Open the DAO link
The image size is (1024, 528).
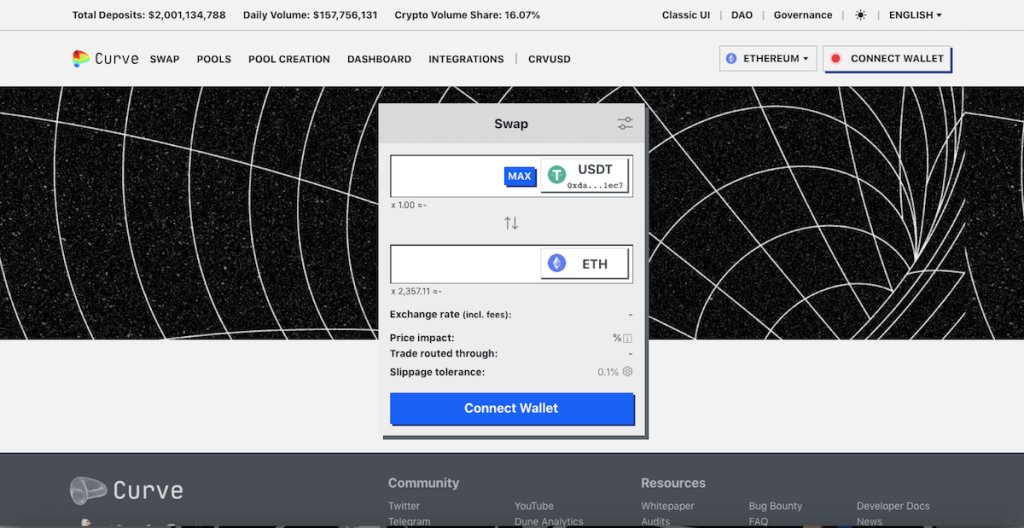coord(742,15)
